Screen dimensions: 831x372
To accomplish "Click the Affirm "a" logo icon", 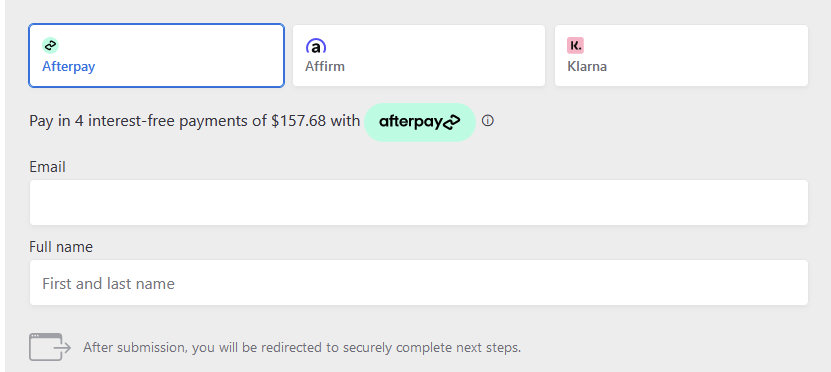I will (x=316, y=46).
